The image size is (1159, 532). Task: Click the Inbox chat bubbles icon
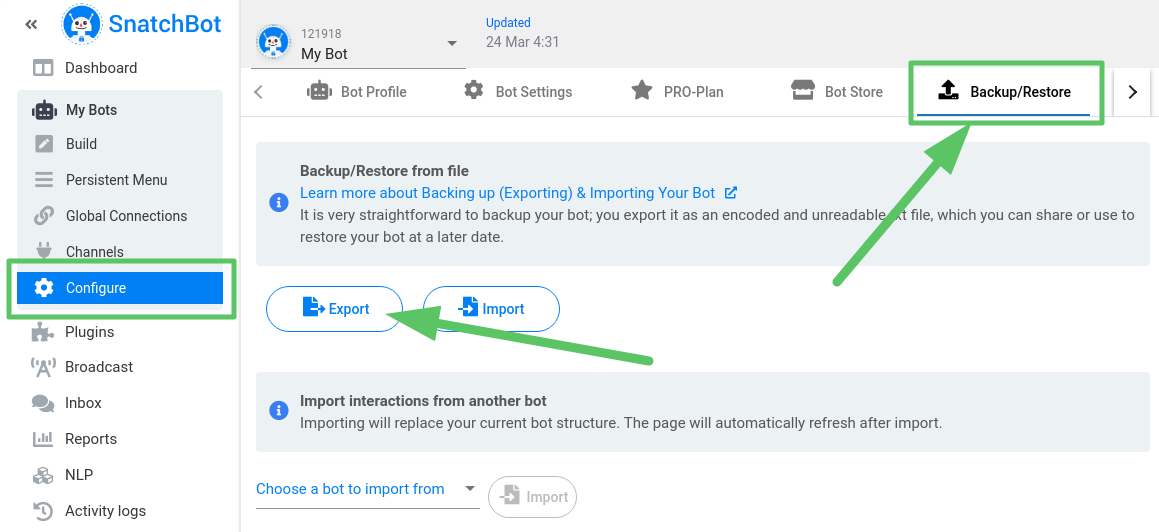pyautogui.click(x=43, y=403)
